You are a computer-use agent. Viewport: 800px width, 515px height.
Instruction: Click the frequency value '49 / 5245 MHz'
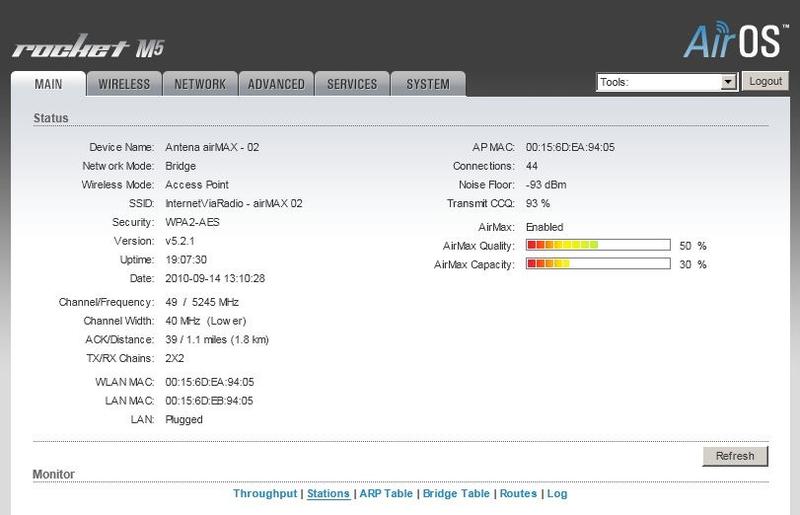202,302
